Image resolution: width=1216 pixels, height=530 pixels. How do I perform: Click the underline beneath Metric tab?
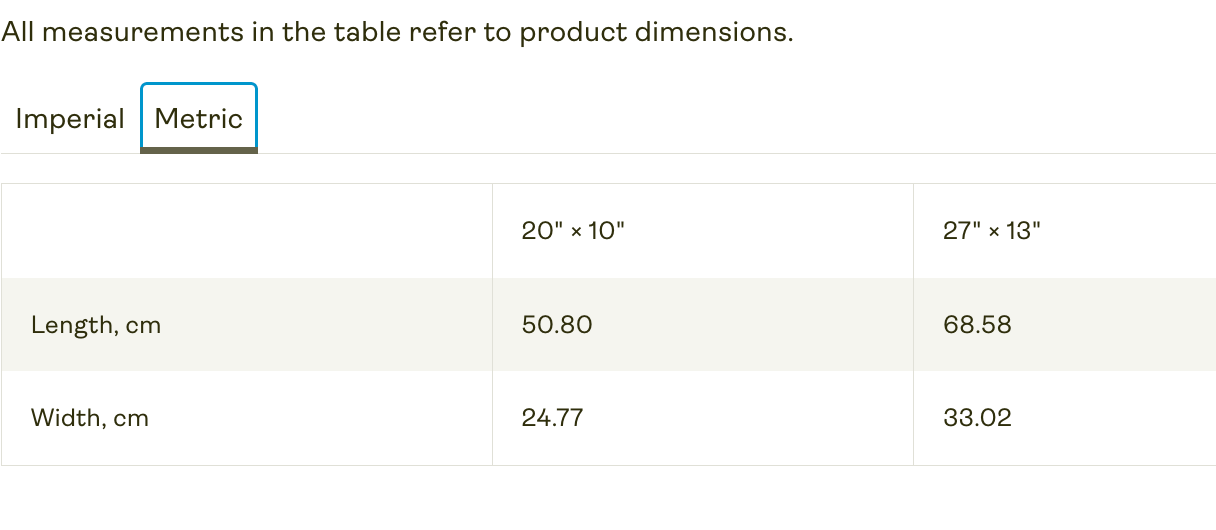point(199,150)
